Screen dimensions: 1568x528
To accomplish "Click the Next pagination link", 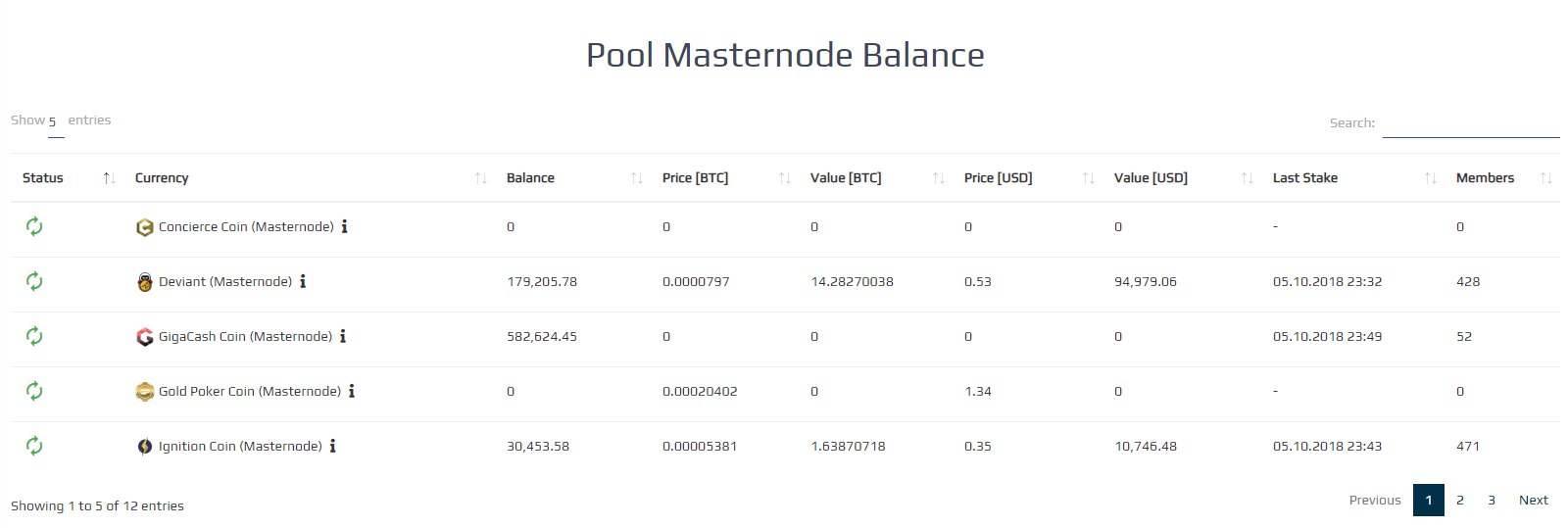I will [x=1534, y=500].
